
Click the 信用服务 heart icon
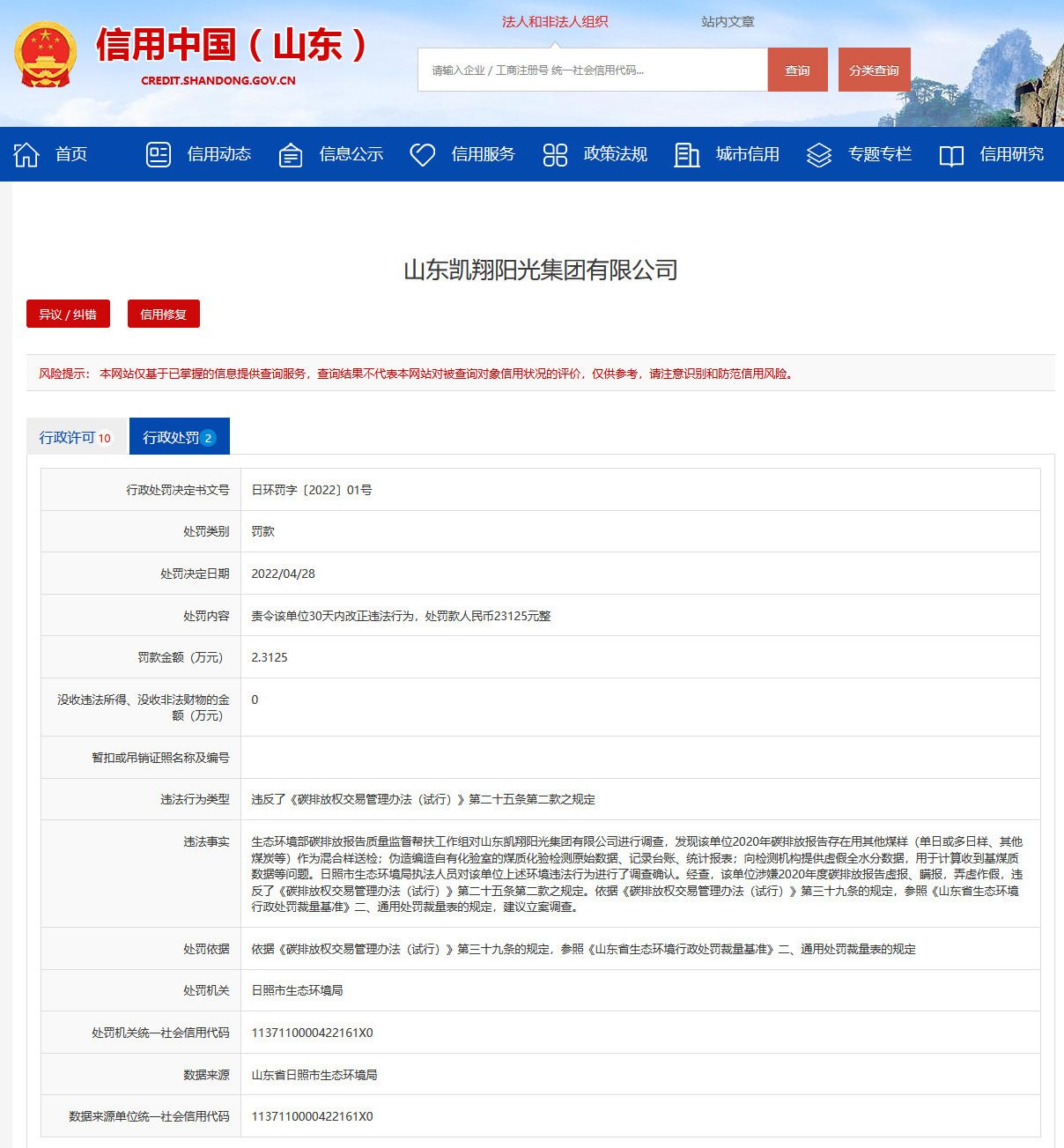click(423, 155)
